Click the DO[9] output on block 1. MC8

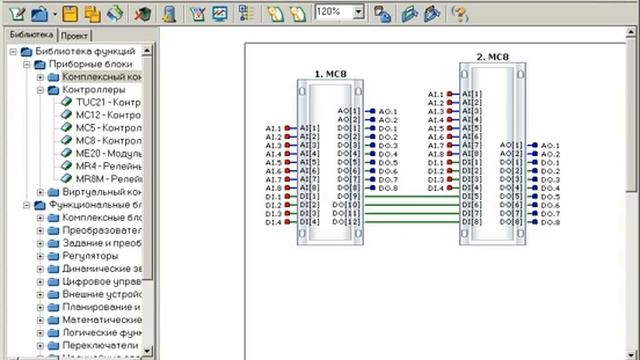349,196
